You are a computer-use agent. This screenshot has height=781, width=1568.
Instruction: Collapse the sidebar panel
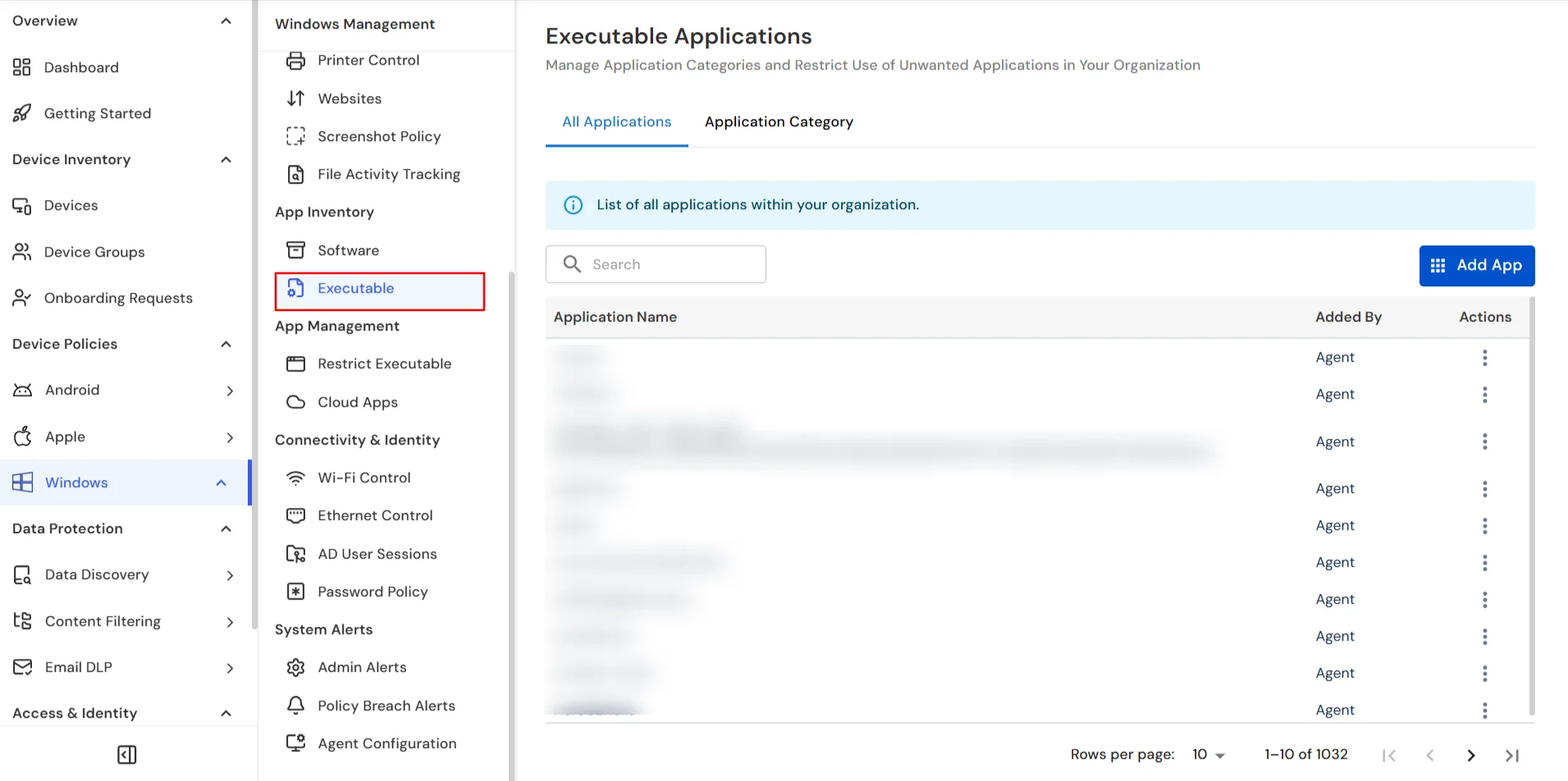pos(126,754)
